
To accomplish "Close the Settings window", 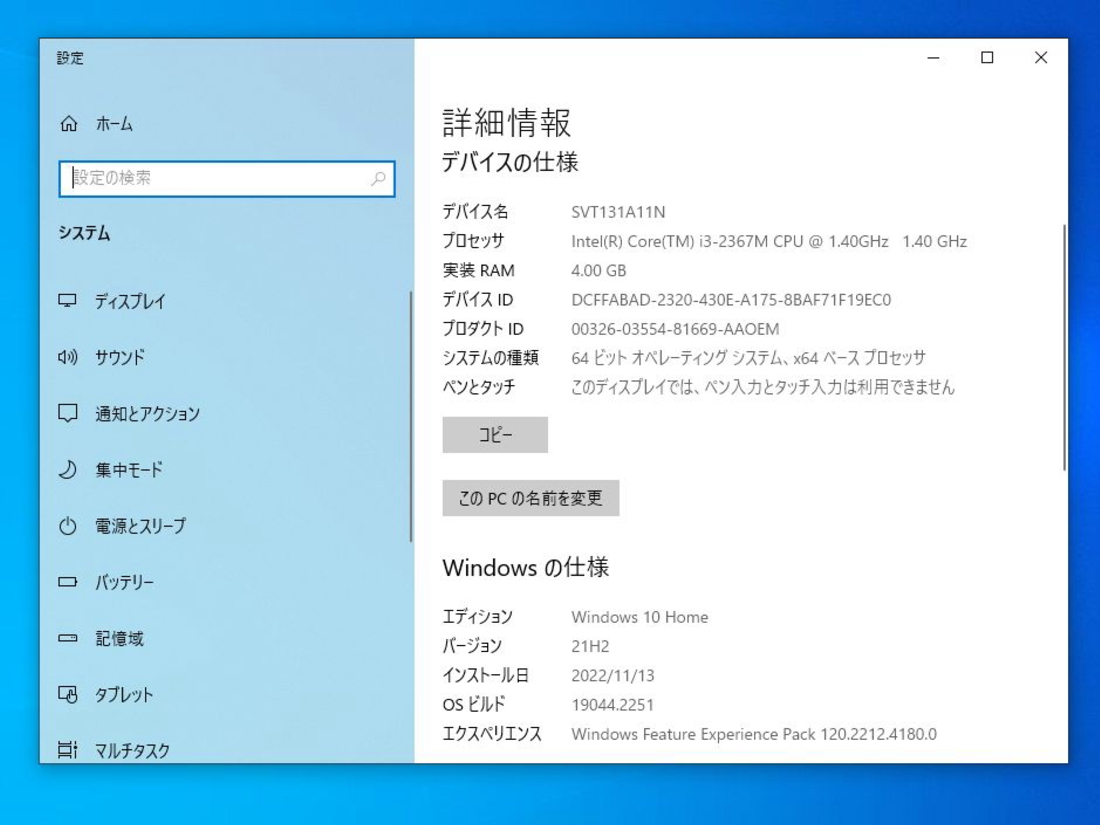I will (x=1041, y=58).
